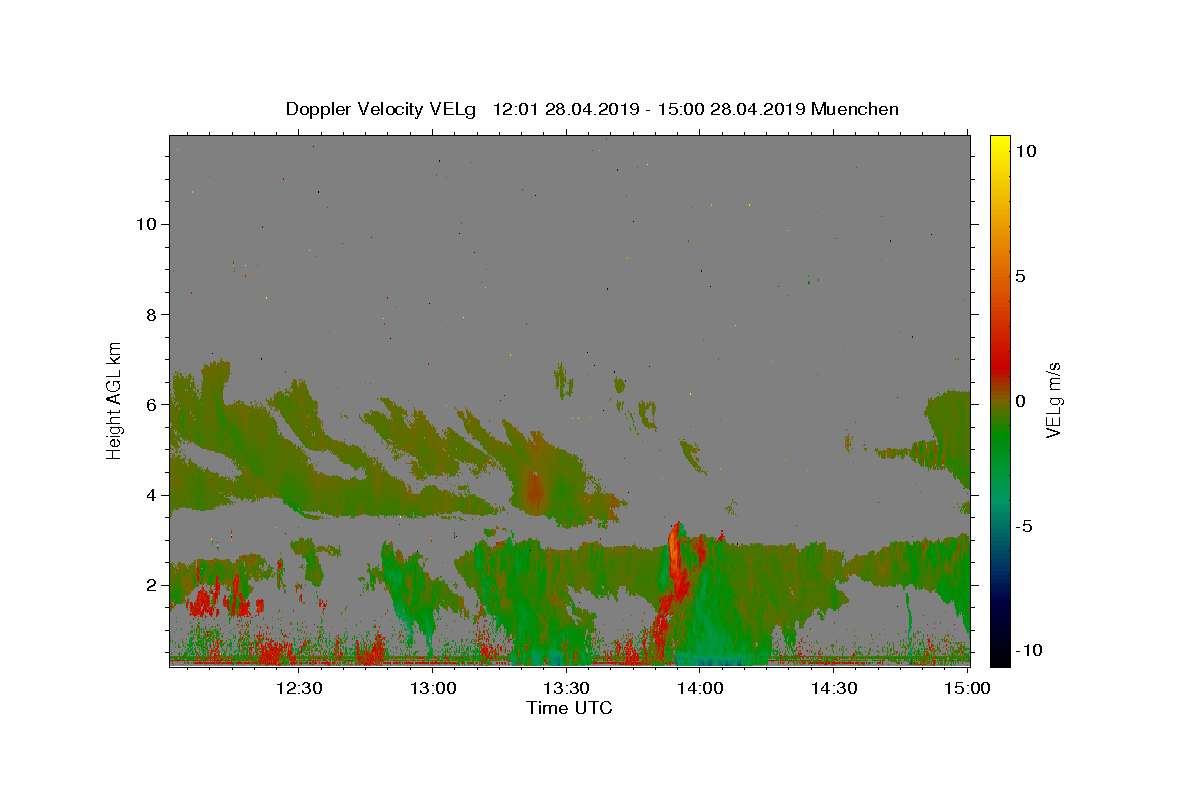Click the 14:00 time tick label
1200x800 pixels.
[700, 688]
